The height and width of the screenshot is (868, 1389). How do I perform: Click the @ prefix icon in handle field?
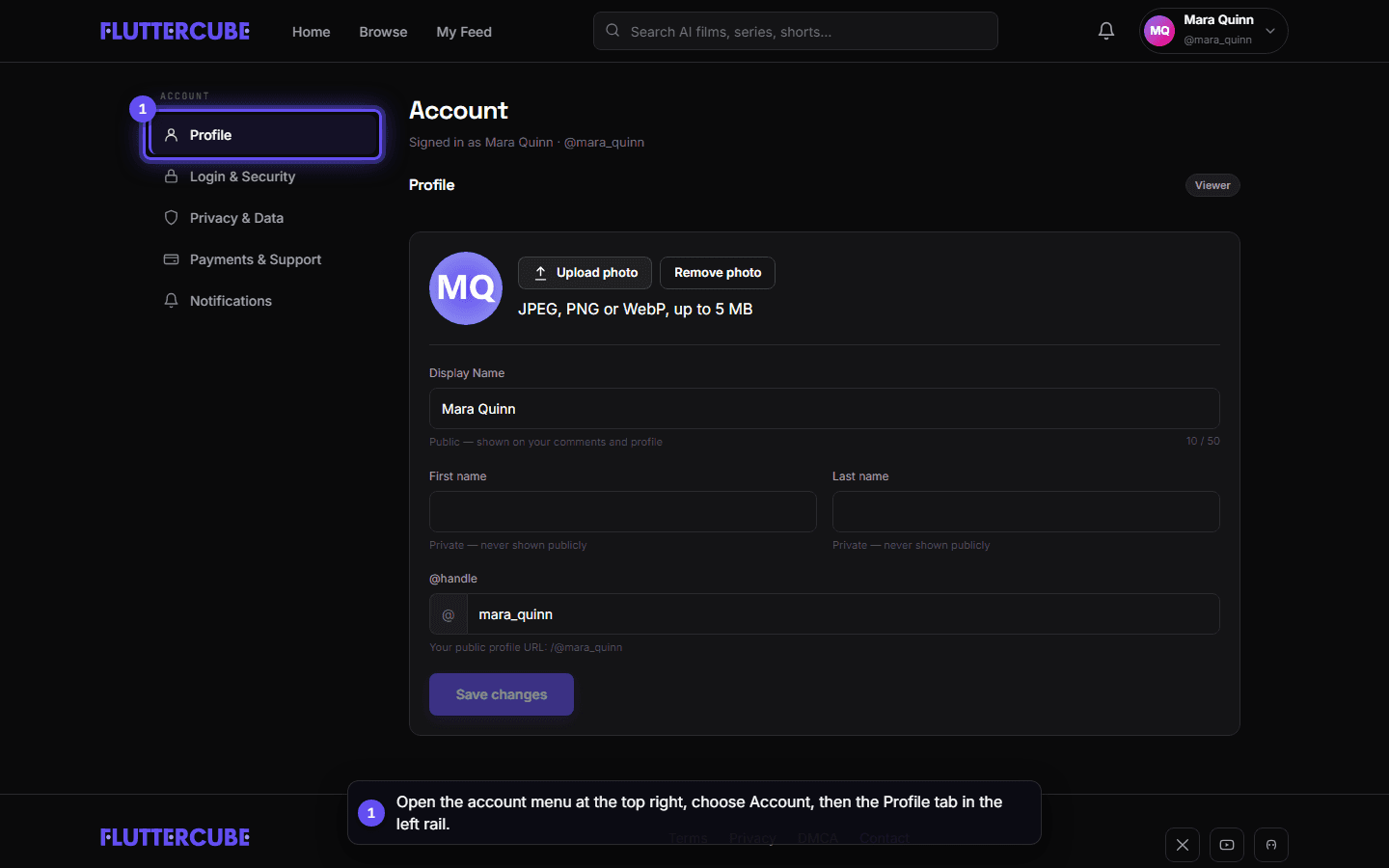pos(449,614)
